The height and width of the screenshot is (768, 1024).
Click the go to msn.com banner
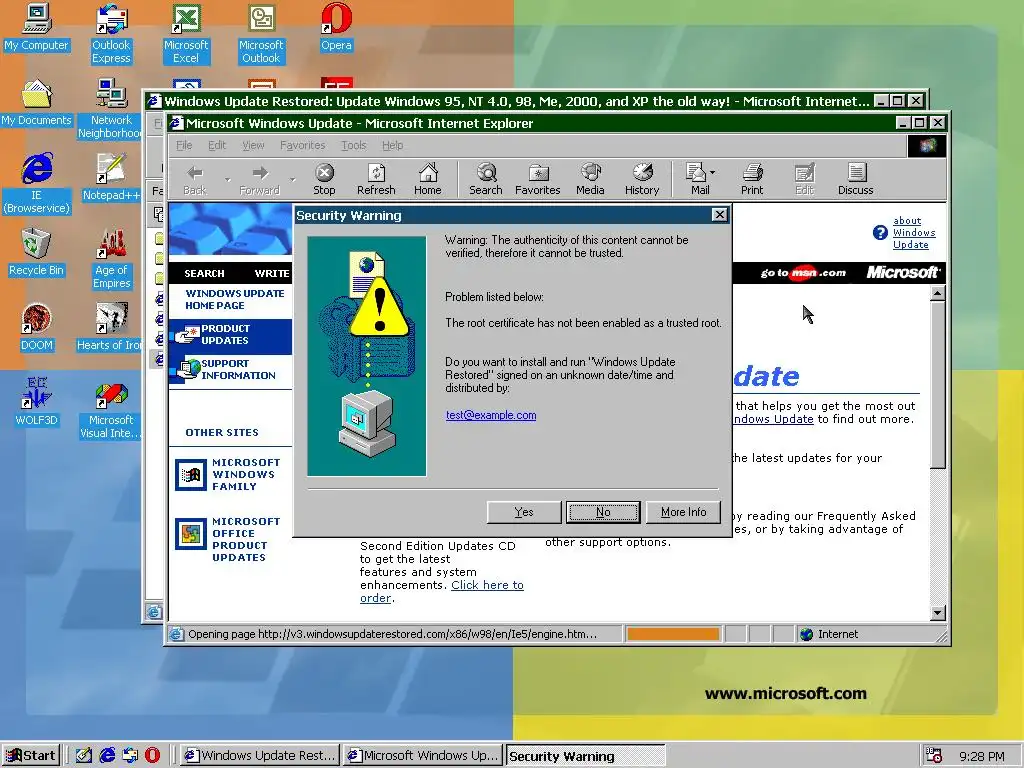tap(803, 273)
